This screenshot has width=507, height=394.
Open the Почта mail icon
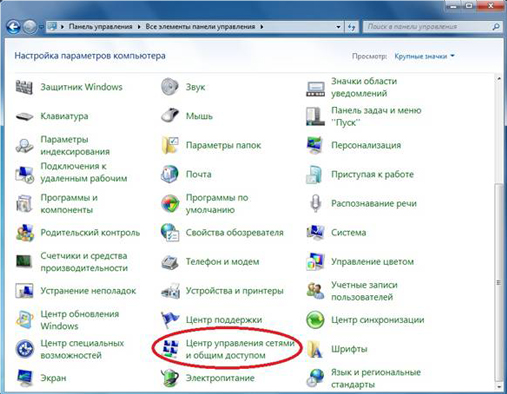[170, 174]
